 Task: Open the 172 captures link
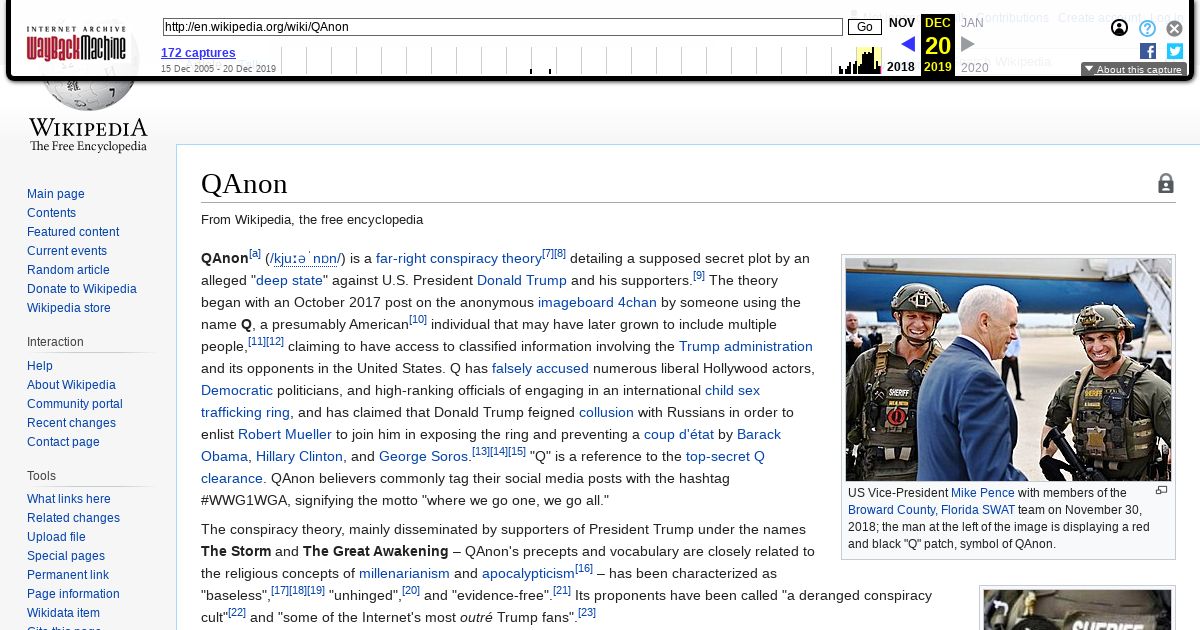pos(198,53)
